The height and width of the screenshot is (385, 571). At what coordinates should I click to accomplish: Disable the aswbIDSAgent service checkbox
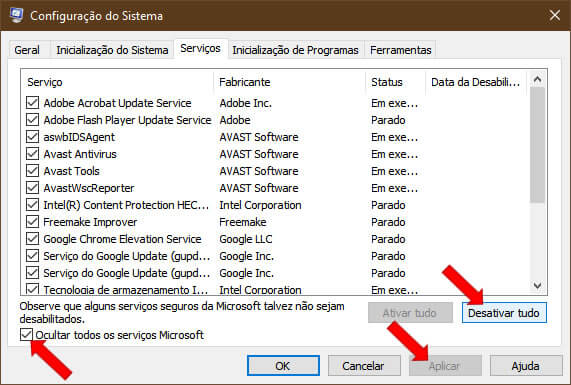click(x=32, y=137)
